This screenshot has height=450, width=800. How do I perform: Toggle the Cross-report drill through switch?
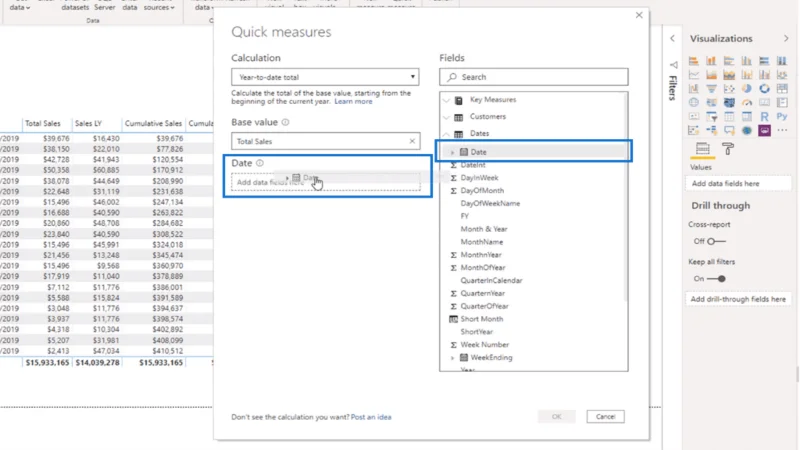[716, 241]
